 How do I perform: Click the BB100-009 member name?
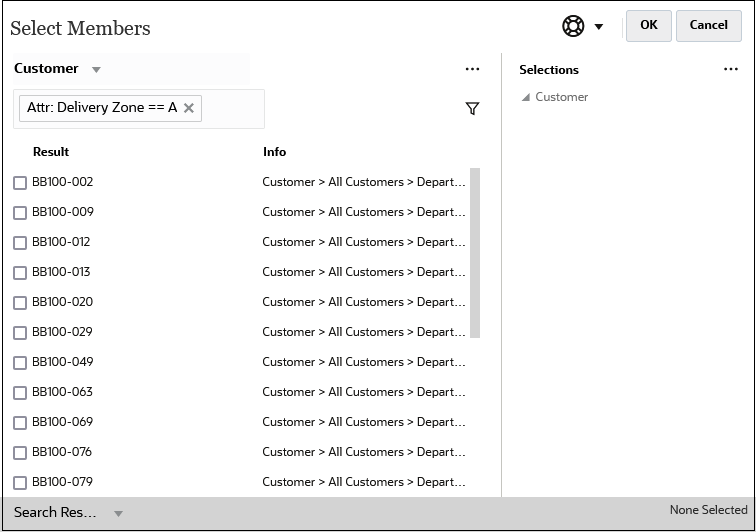coord(63,212)
